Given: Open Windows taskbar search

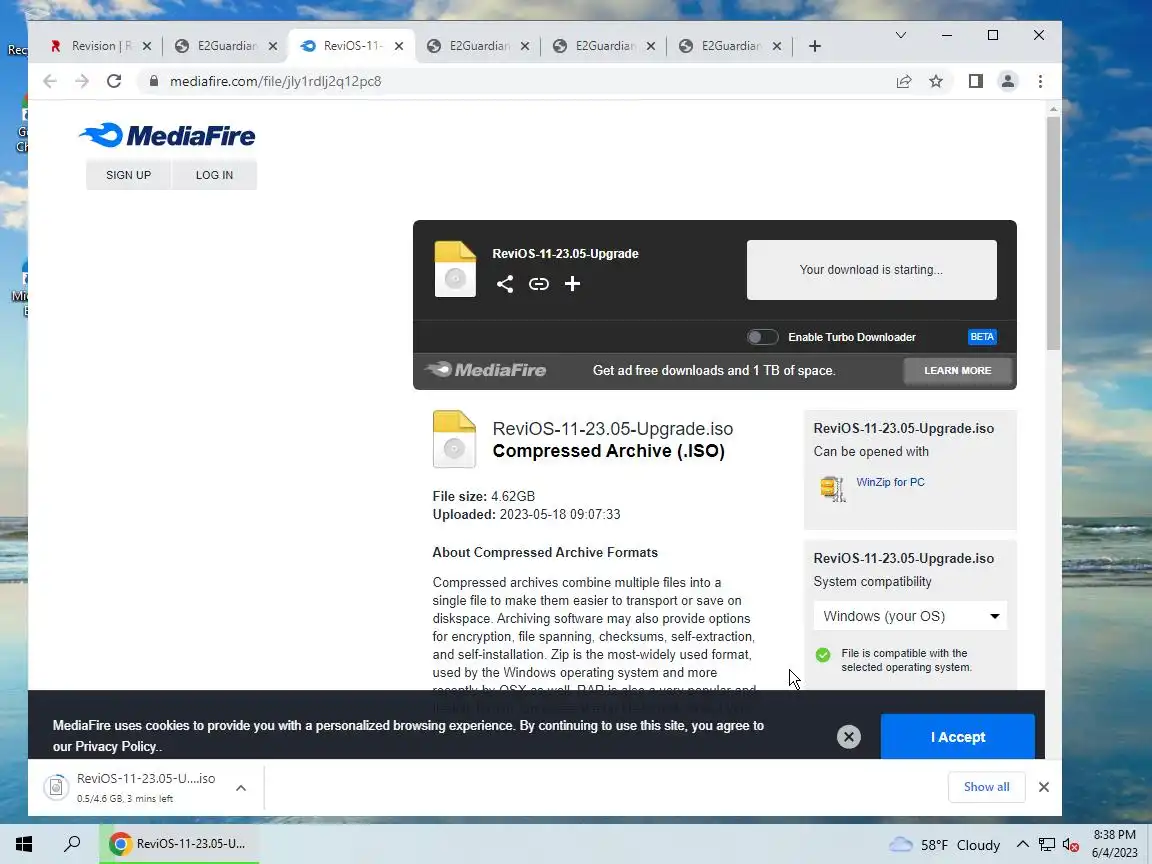Looking at the screenshot, I should click(x=72, y=843).
